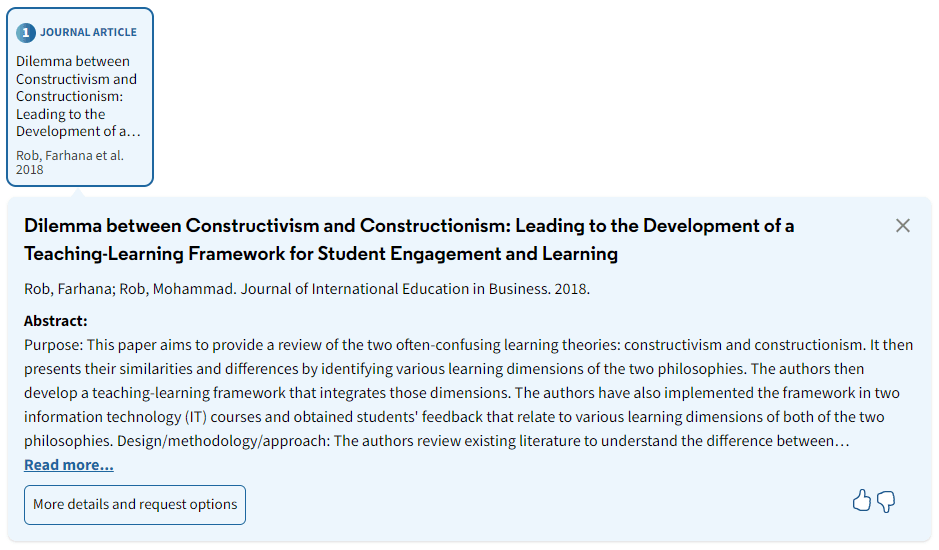
Task: Click the thumbs down feedback icon
Action: [x=886, y=501]
